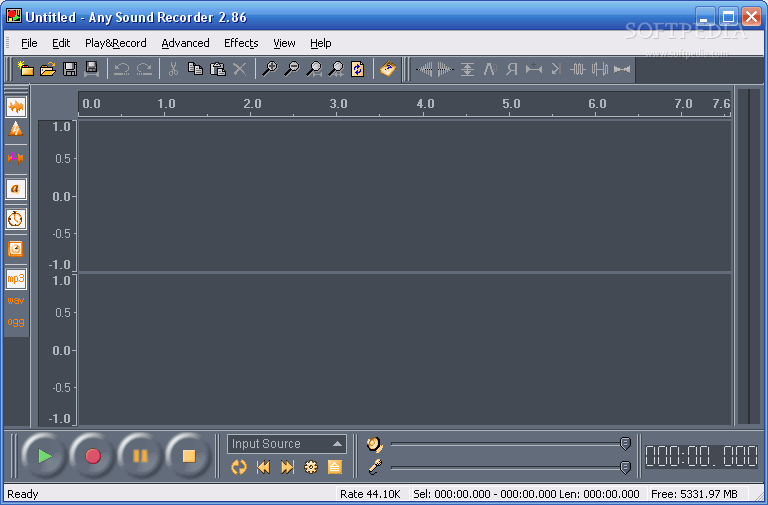Paste audio with the clipboard icon
Screen dimensions: 768x505
point(217,69)
